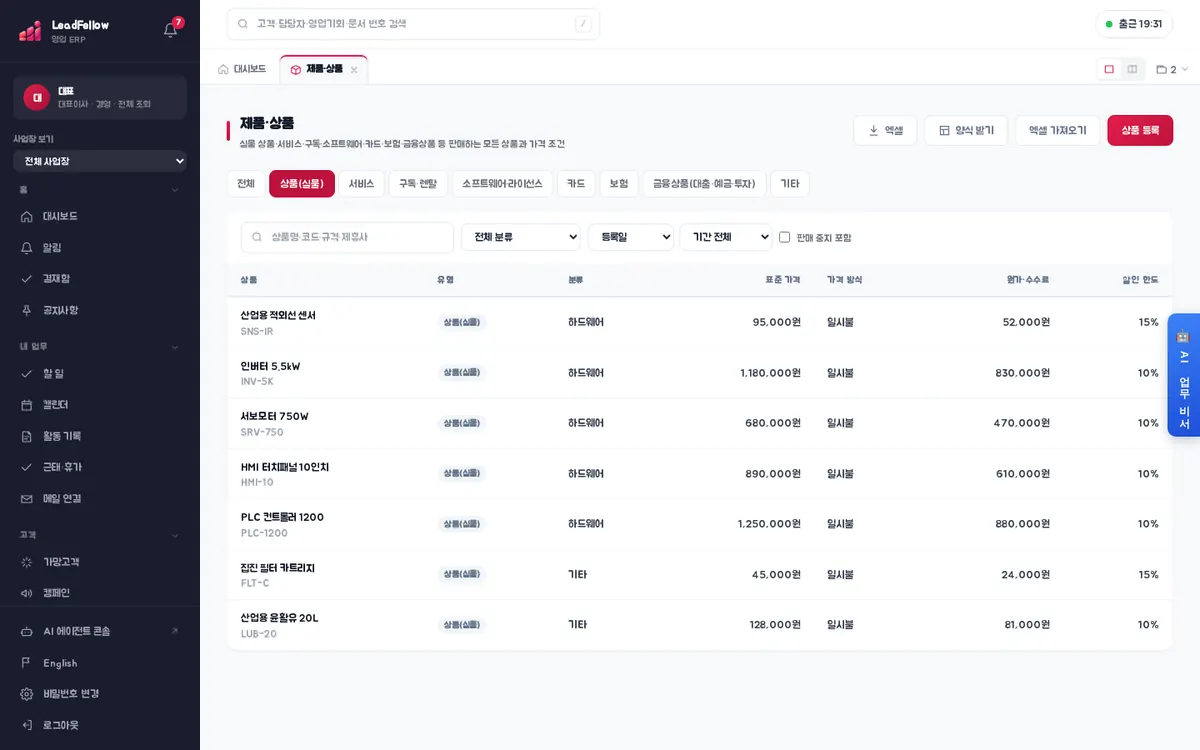1200x750 pixels.
Task: Click the 양식 받기 button
Action: coord(966,130)
